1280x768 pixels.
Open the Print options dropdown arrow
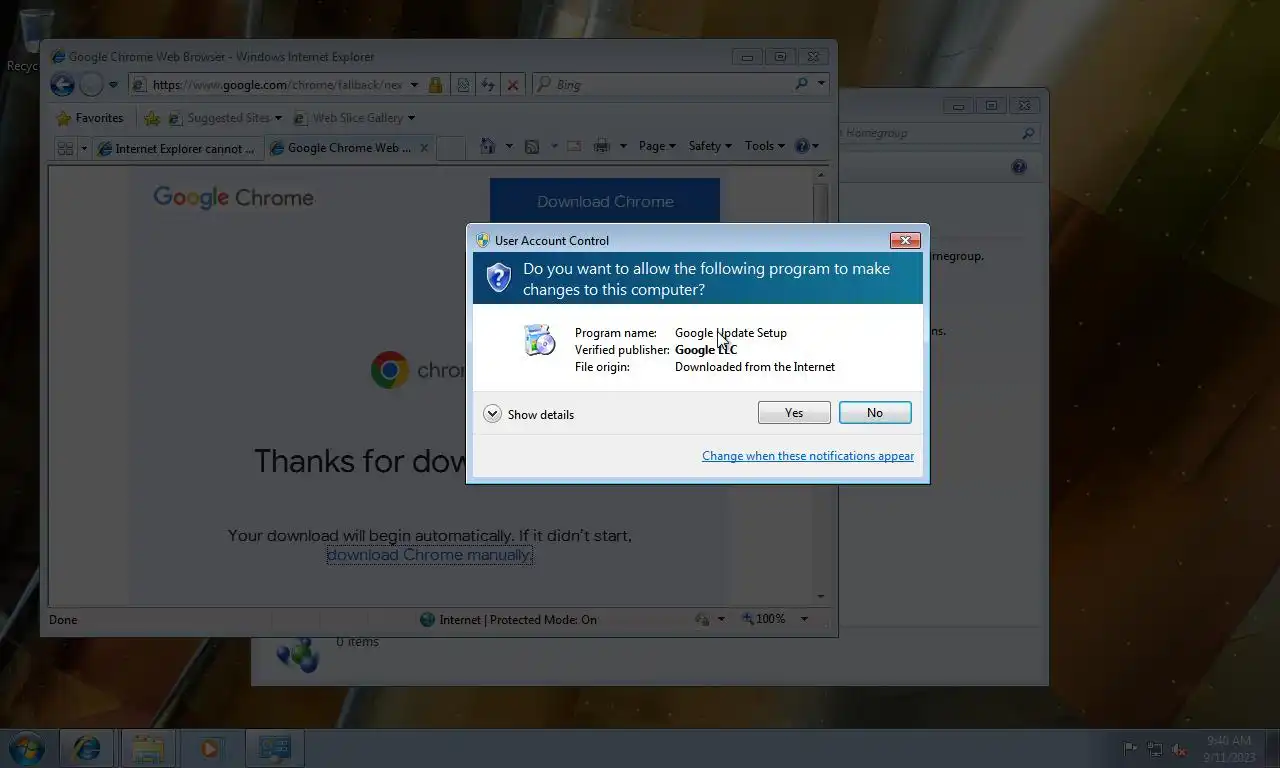tap(622, 146)
